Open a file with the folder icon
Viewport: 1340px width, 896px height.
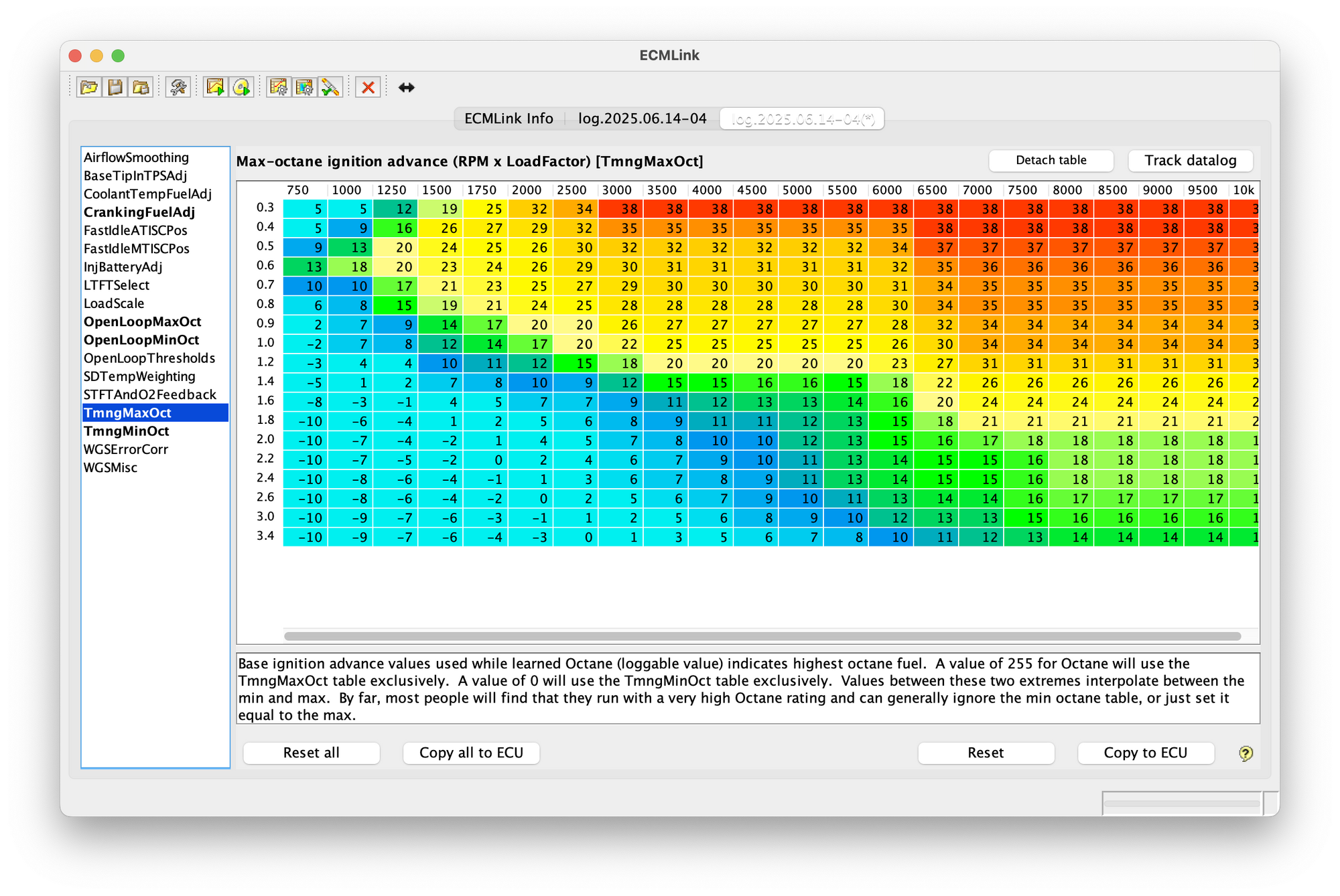(x=88, y=87)
